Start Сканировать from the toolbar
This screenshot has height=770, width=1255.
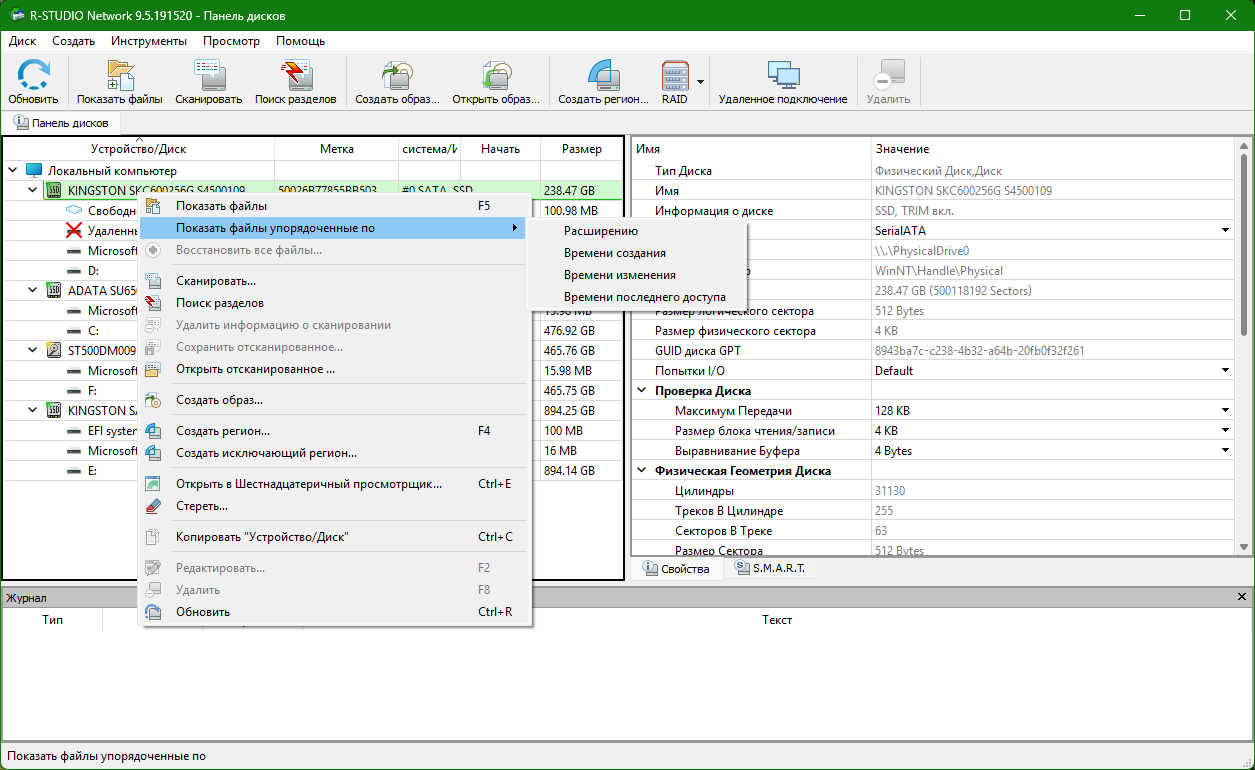209,82
